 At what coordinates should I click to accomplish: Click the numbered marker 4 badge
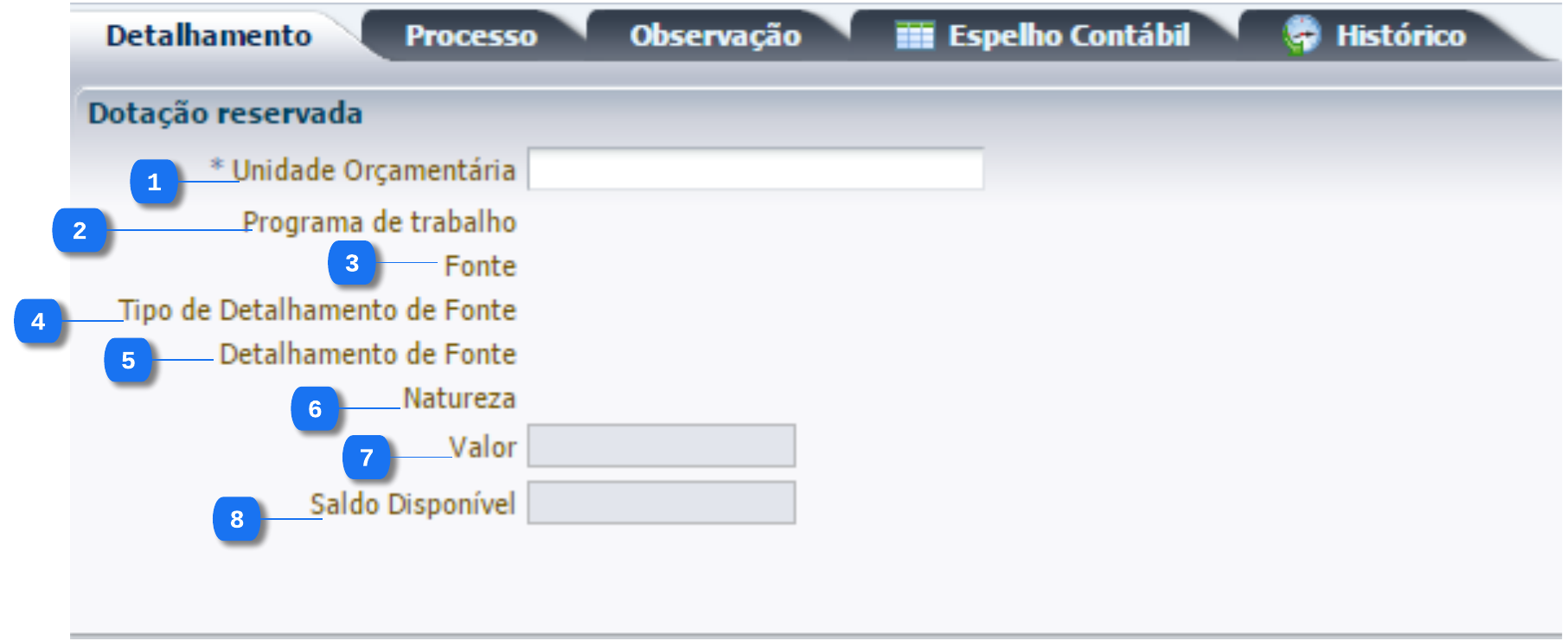38,321
